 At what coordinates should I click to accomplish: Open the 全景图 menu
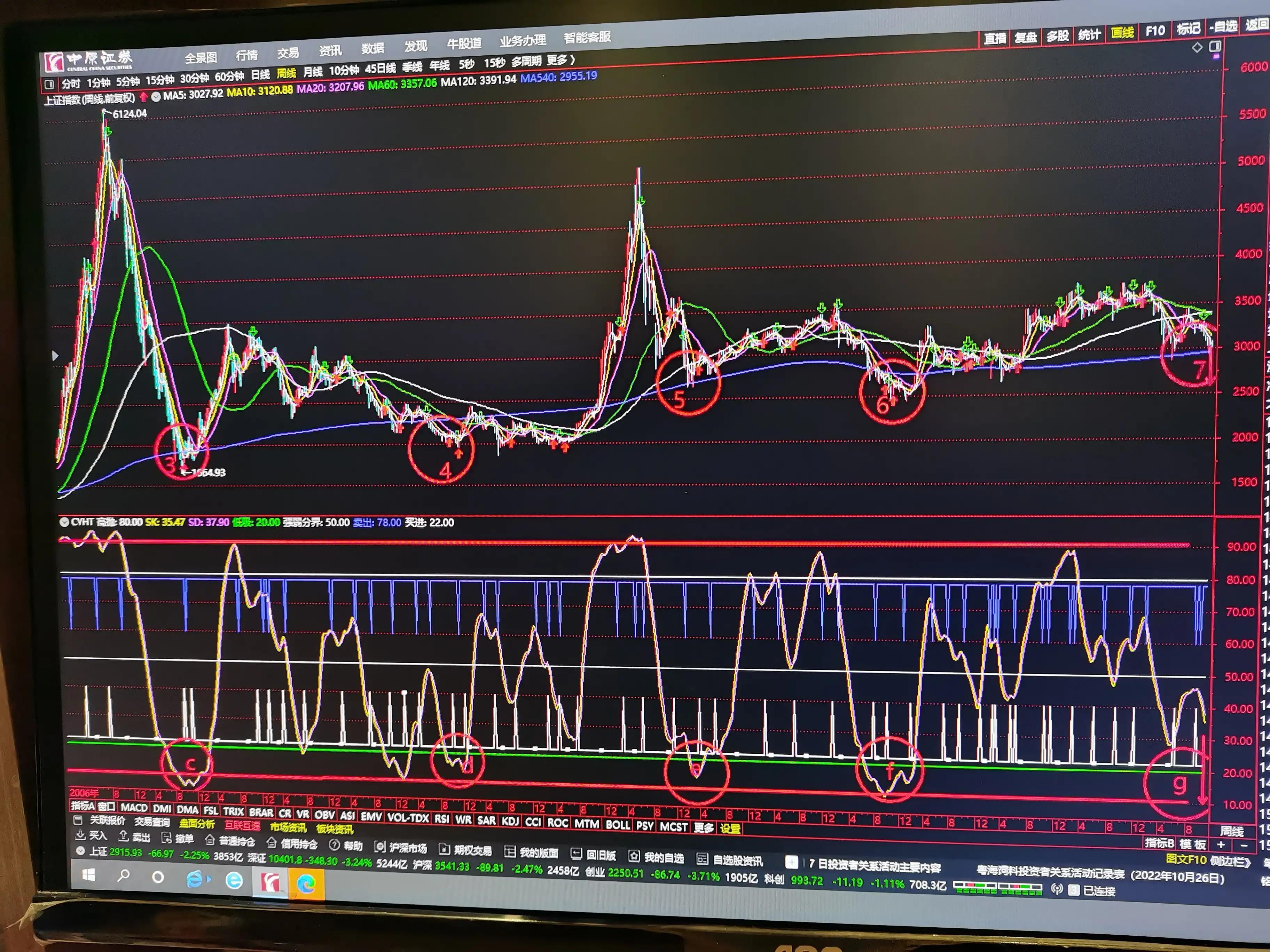[201, 57]
